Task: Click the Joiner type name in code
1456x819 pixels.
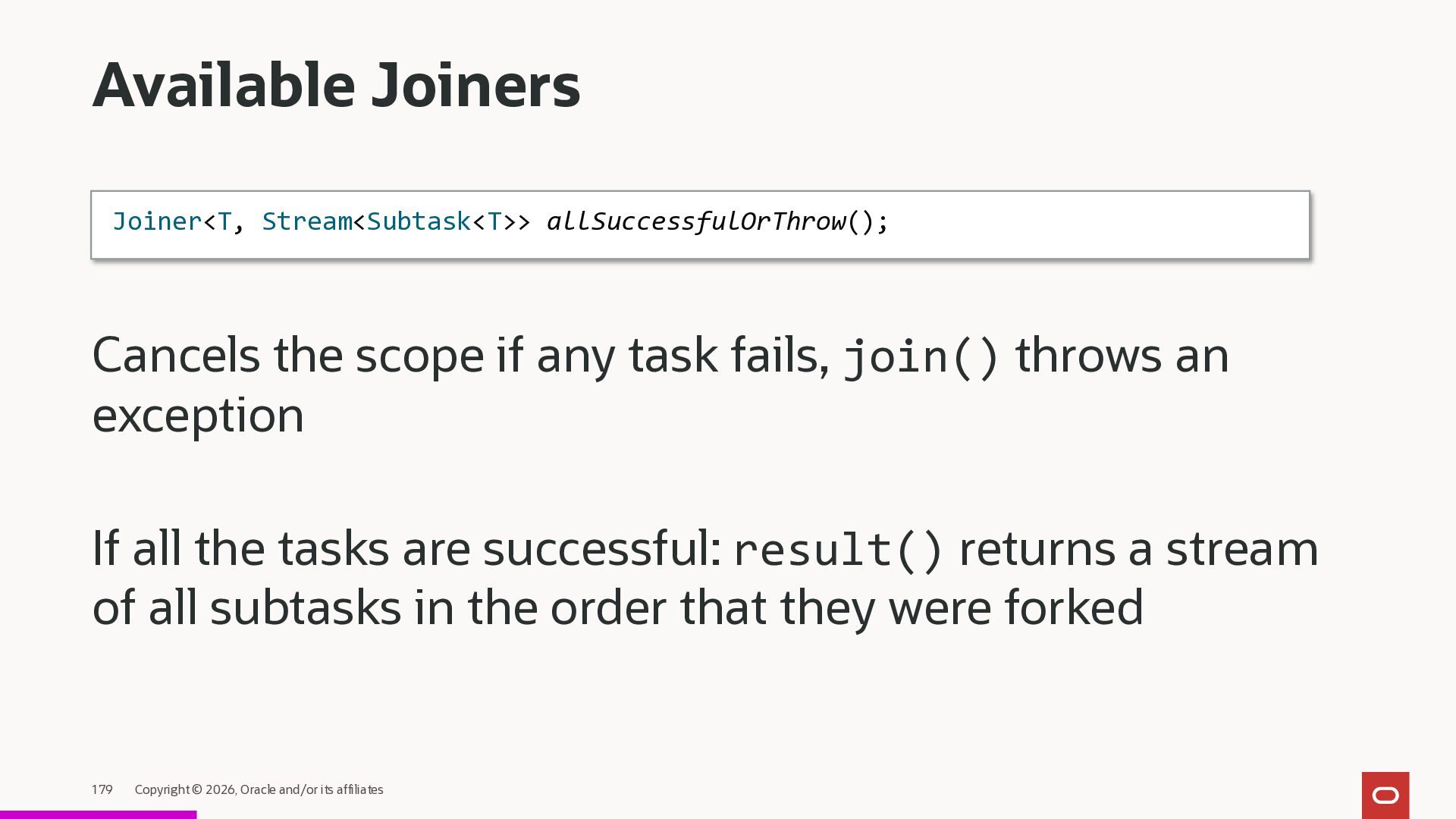Action: point(157,221)
